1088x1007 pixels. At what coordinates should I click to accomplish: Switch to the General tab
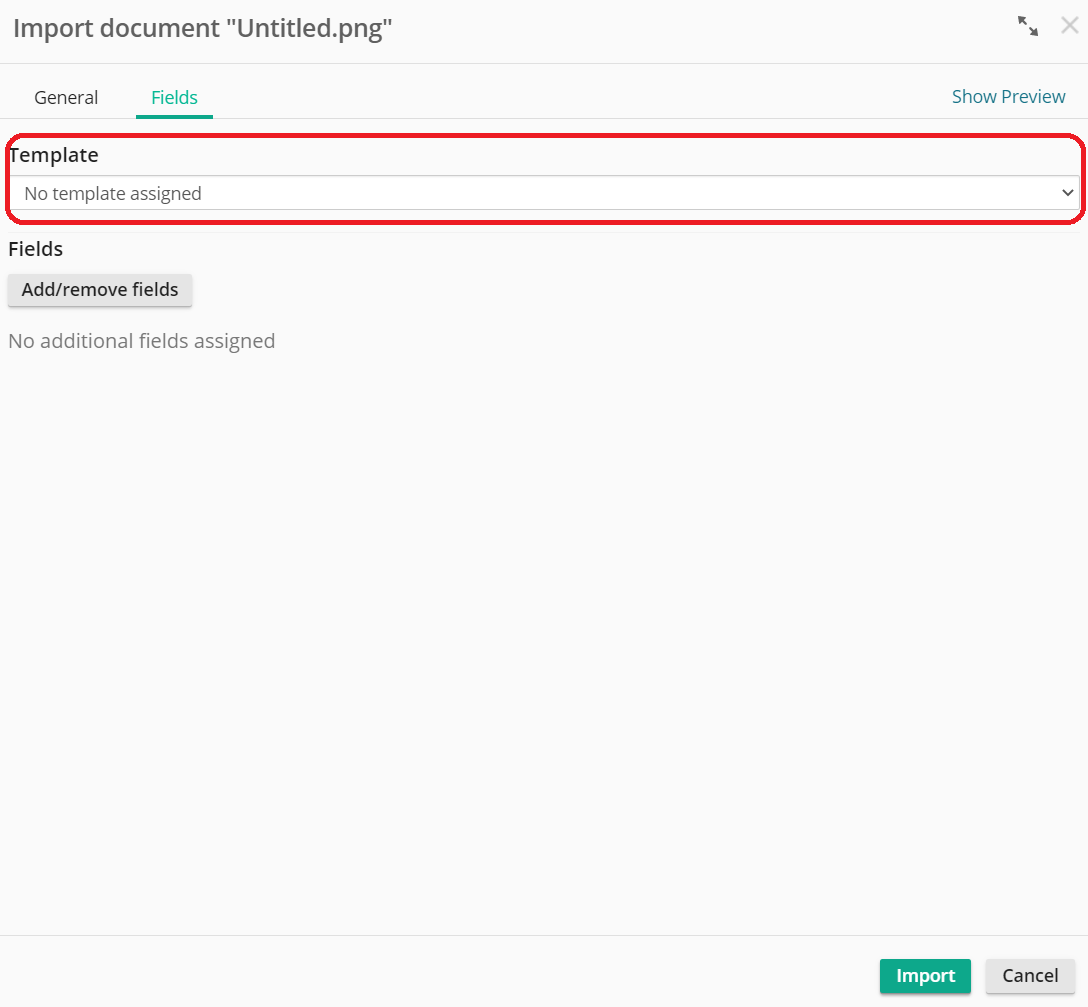pos(65,97)
